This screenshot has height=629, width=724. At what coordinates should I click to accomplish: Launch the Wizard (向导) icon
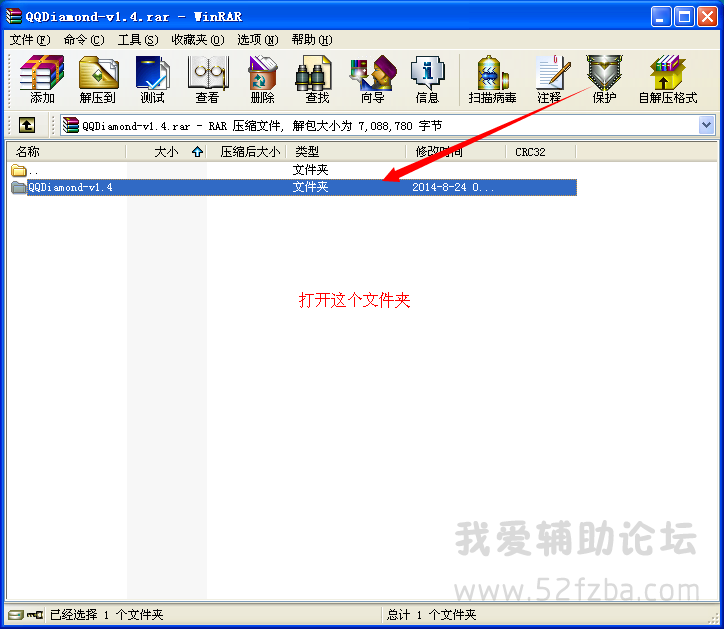[373, 79]
